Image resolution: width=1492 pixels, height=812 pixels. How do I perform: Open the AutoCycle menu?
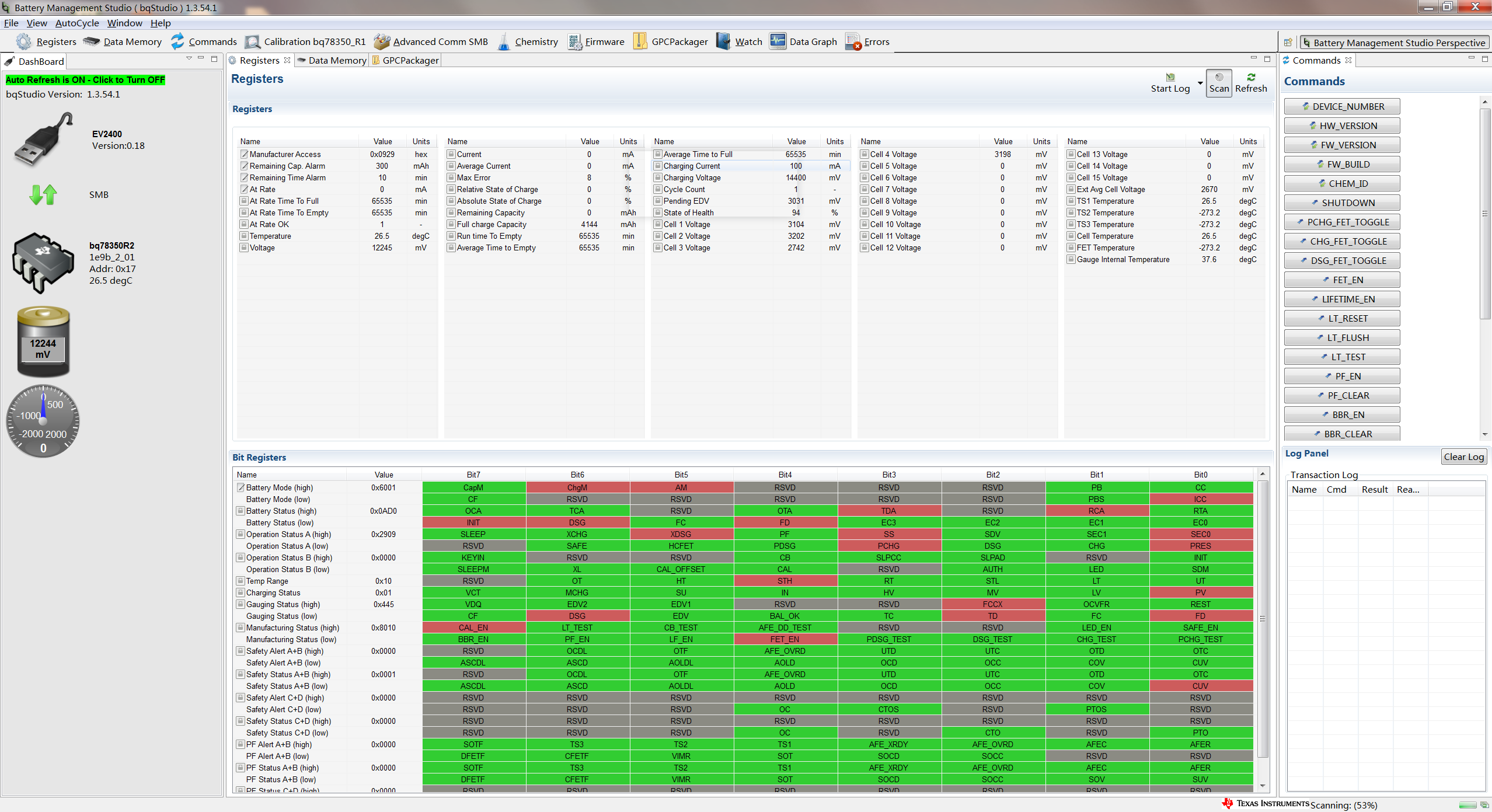tap(77, 23)
